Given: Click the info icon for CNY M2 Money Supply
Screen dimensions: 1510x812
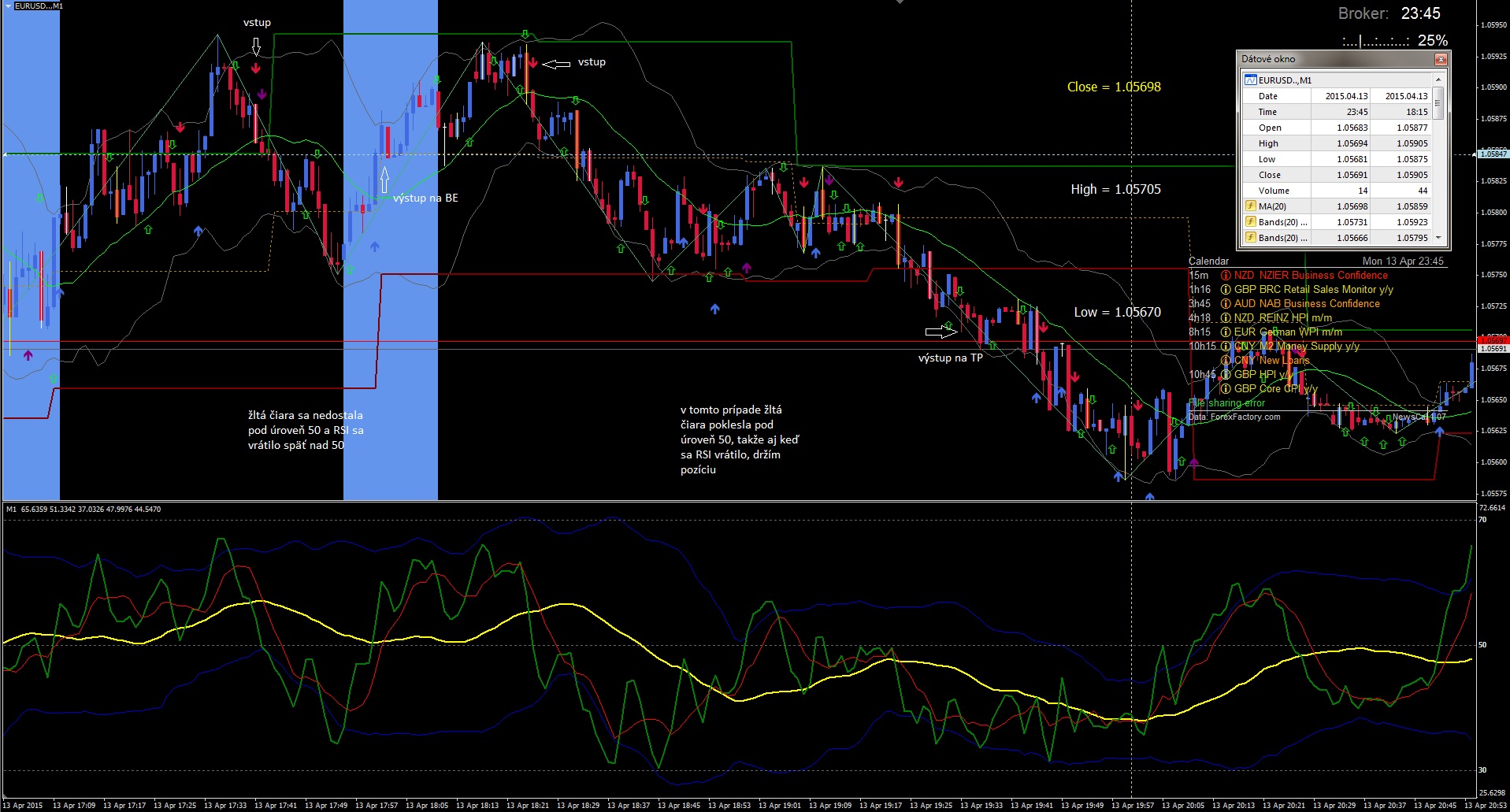Looking at the screenshot, I should pos(1226,347).
